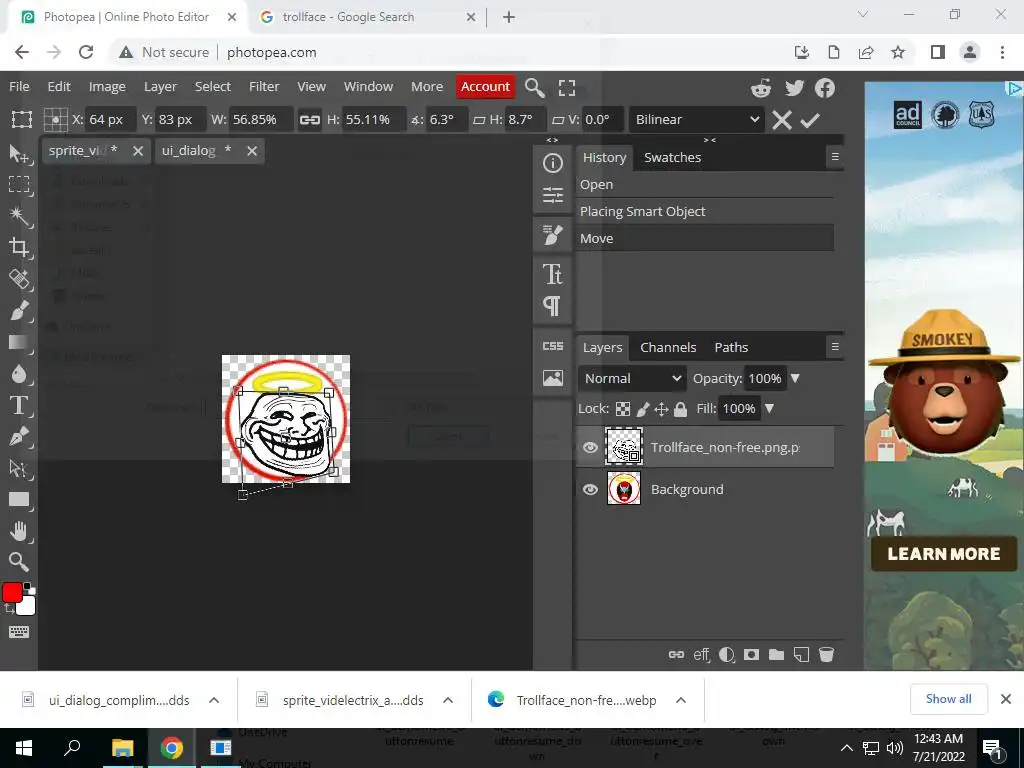
Task: Open the Filter menu
Action: tap(264, 86)
